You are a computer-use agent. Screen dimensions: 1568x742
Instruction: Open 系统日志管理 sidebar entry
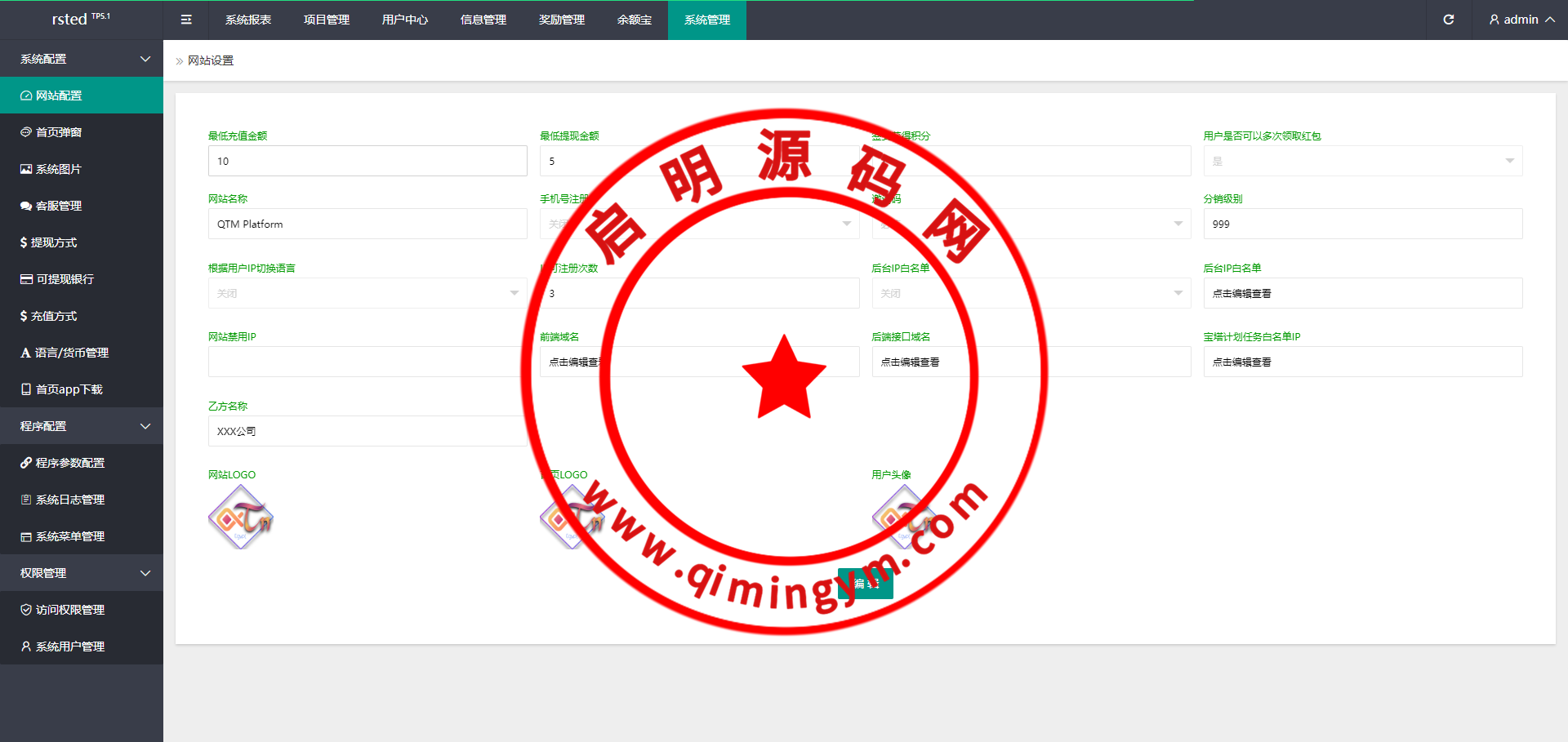(70, 500)
